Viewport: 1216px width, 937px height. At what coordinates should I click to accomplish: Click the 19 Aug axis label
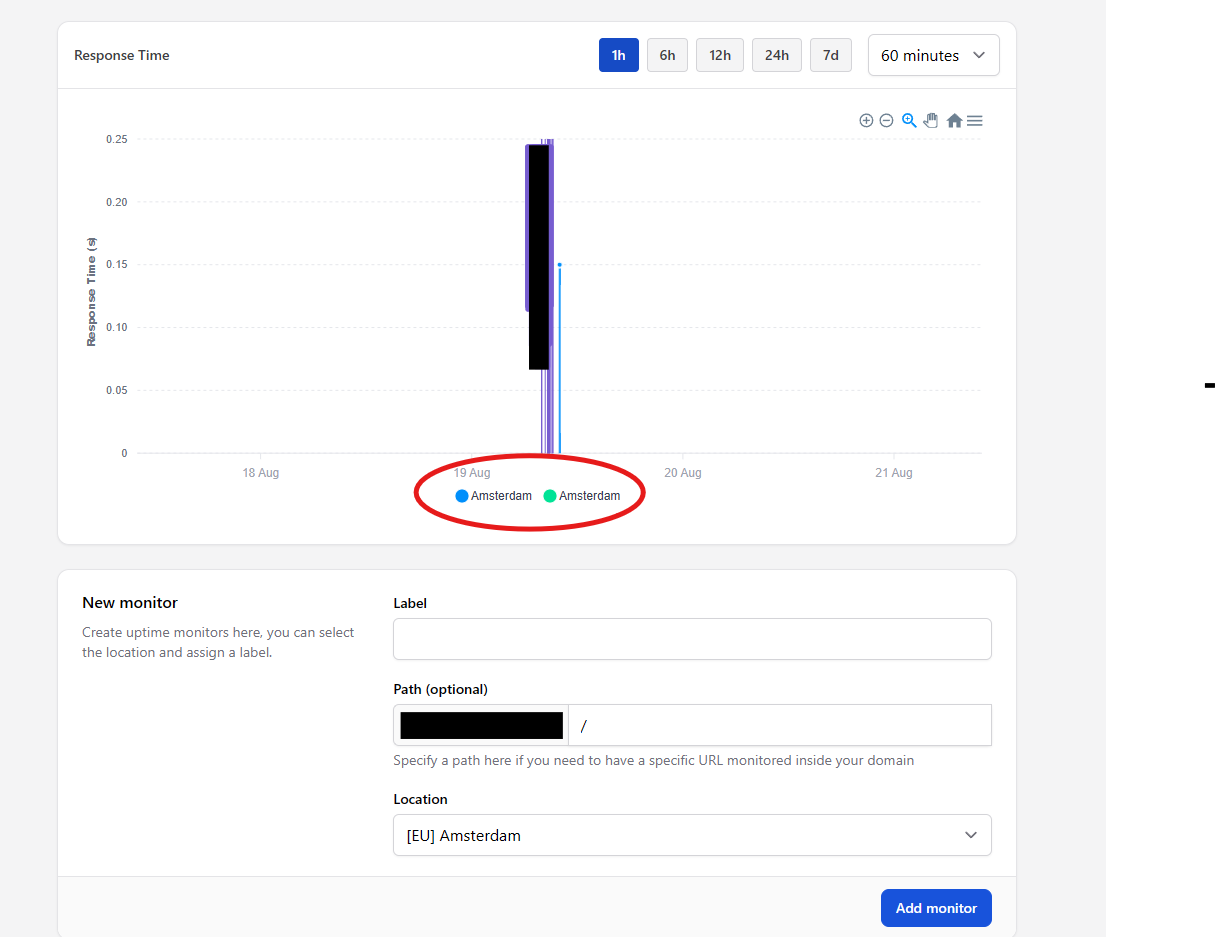[x=472, y=473]
